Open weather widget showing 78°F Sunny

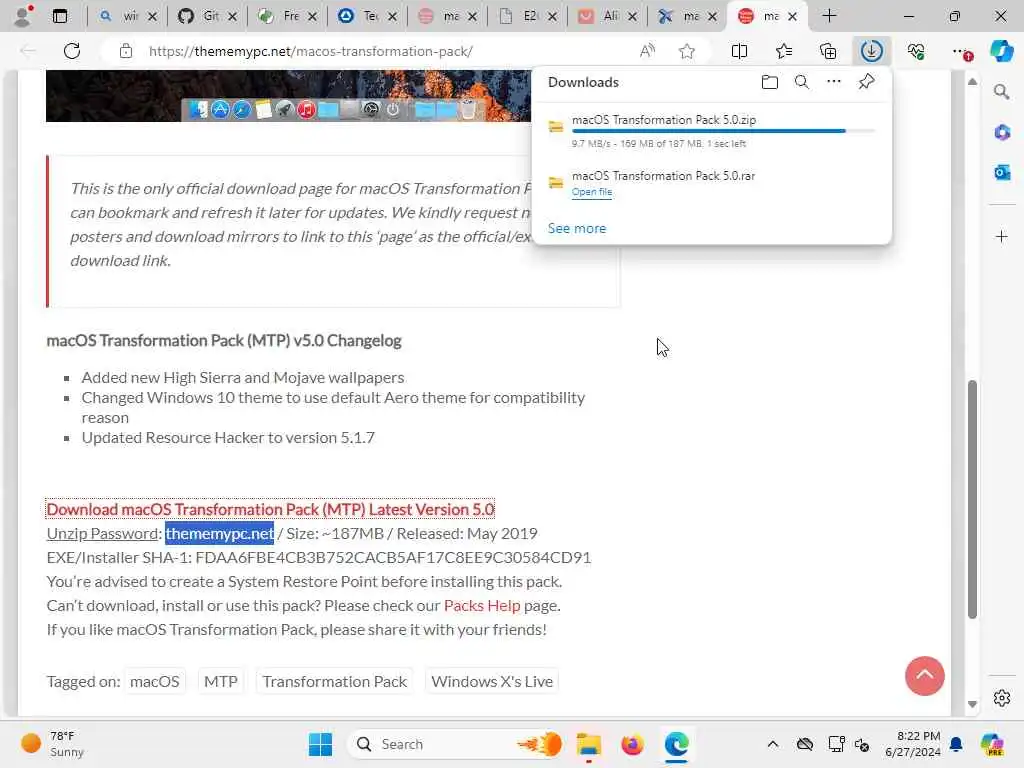click(x=52, y=744)
